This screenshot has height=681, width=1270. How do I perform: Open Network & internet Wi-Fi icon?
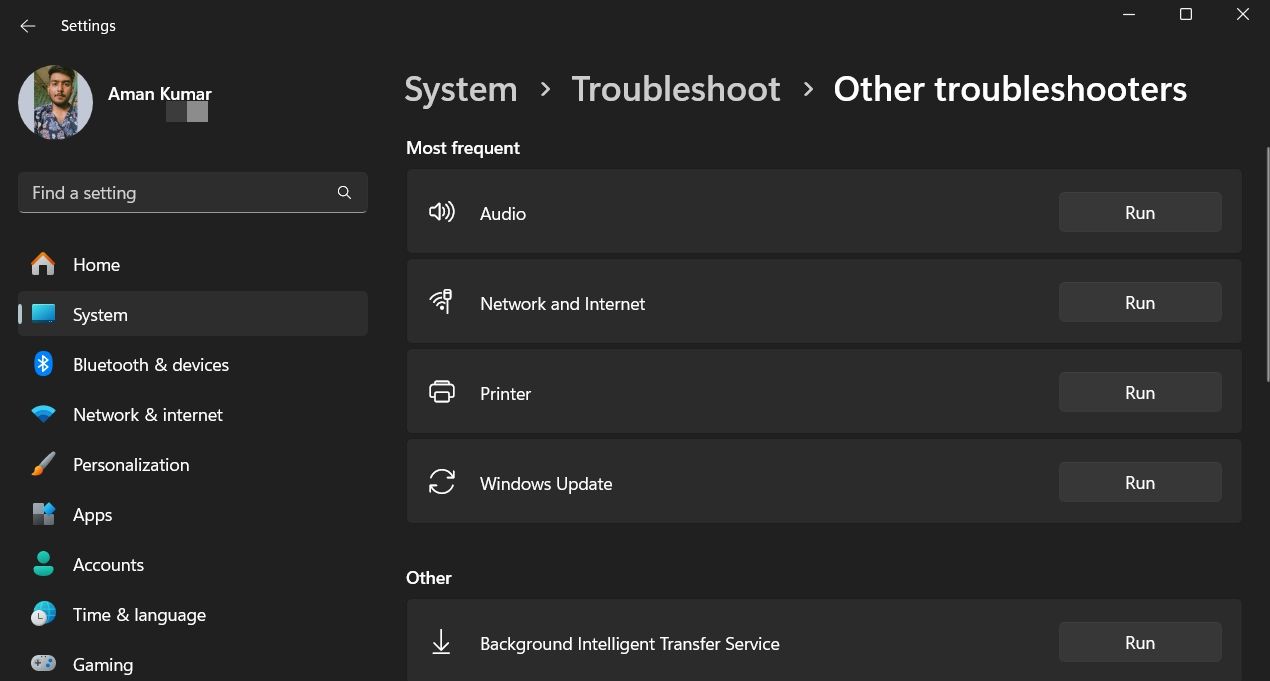pyautogui.click(x=43, y=414)
